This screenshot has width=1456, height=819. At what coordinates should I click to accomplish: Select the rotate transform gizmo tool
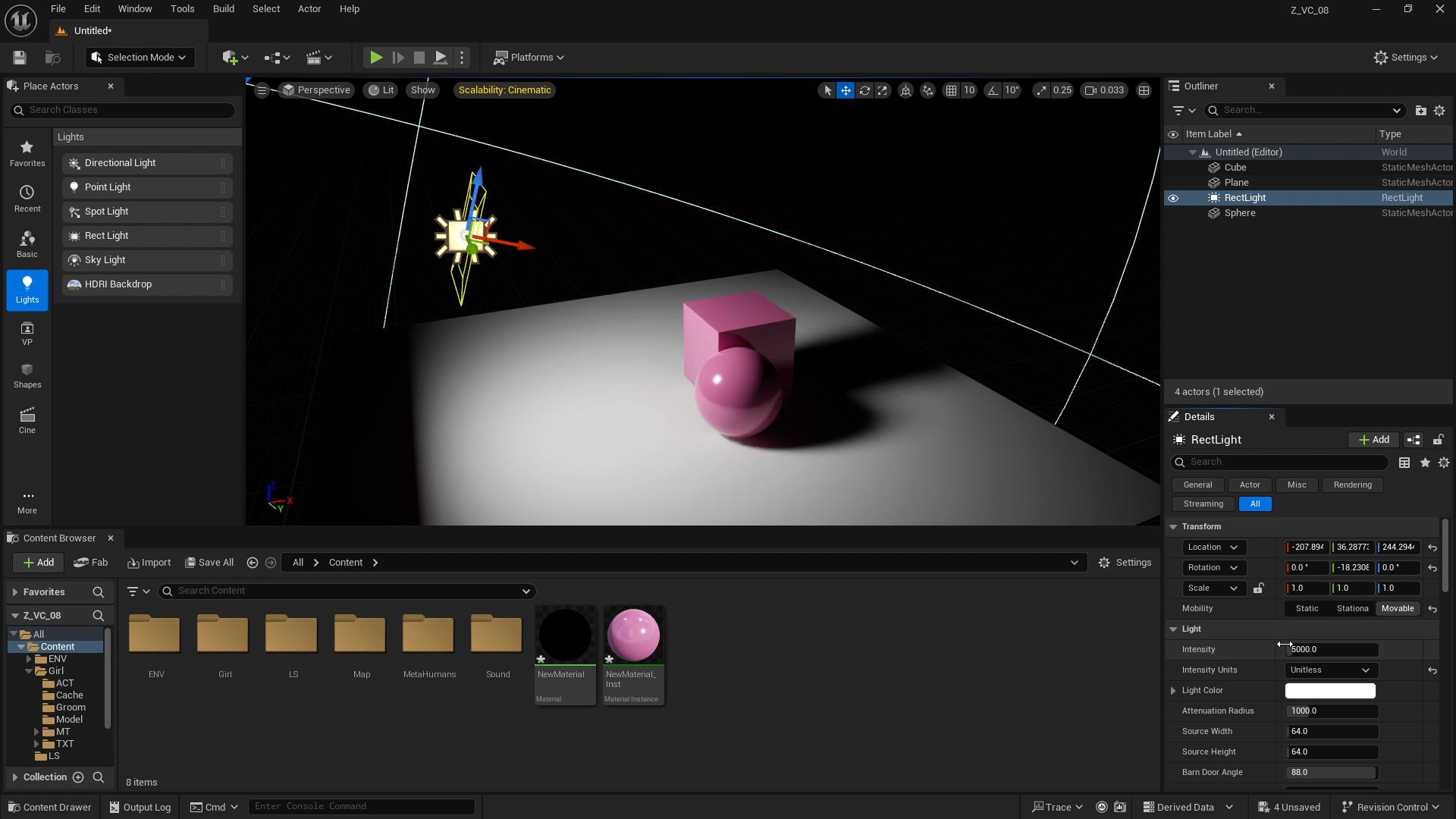(864, 90)
